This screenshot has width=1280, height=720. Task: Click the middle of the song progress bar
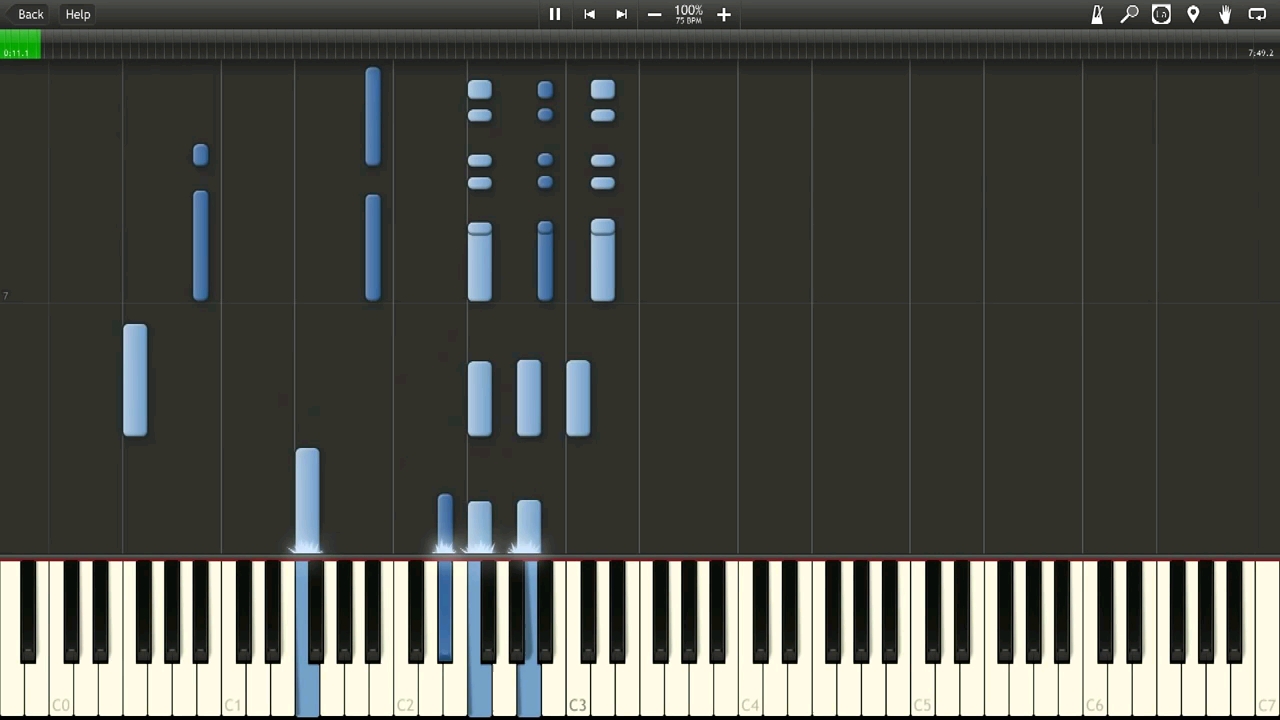point(640,46)
